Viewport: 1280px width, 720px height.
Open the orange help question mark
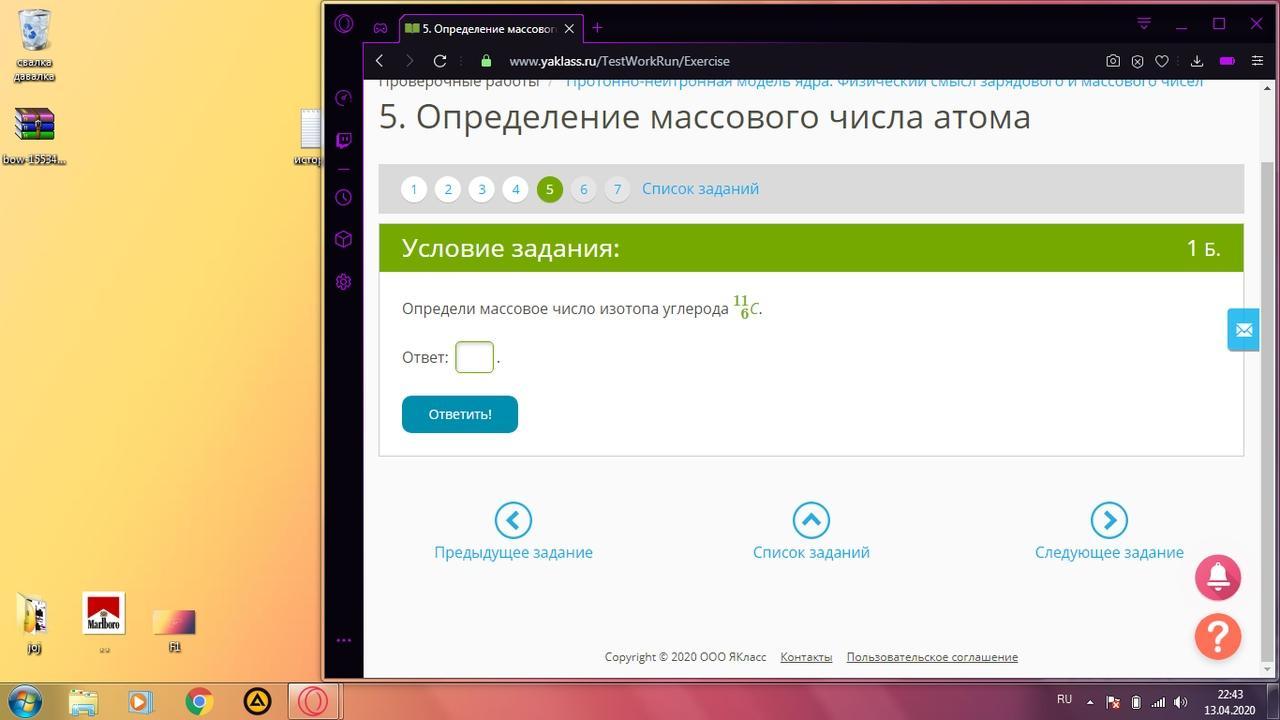point(1218,636)
